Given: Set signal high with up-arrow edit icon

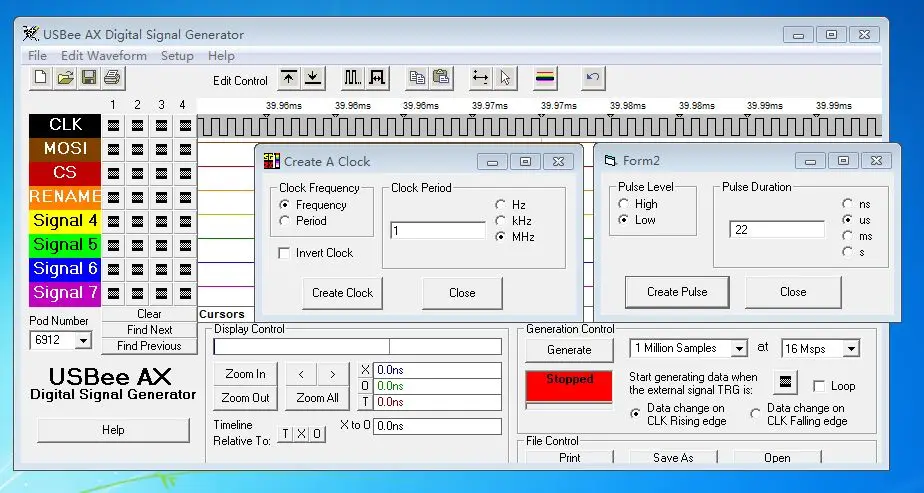Looking at the screenshot, I should coord(289,78).
